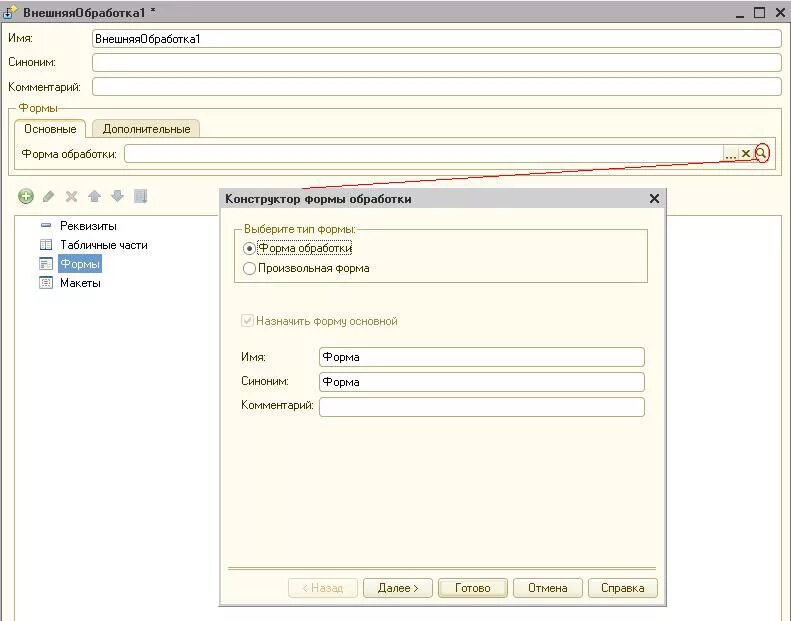Select Реквизиты in the tree
Screen dimensions: 791x621
point(88,226)
